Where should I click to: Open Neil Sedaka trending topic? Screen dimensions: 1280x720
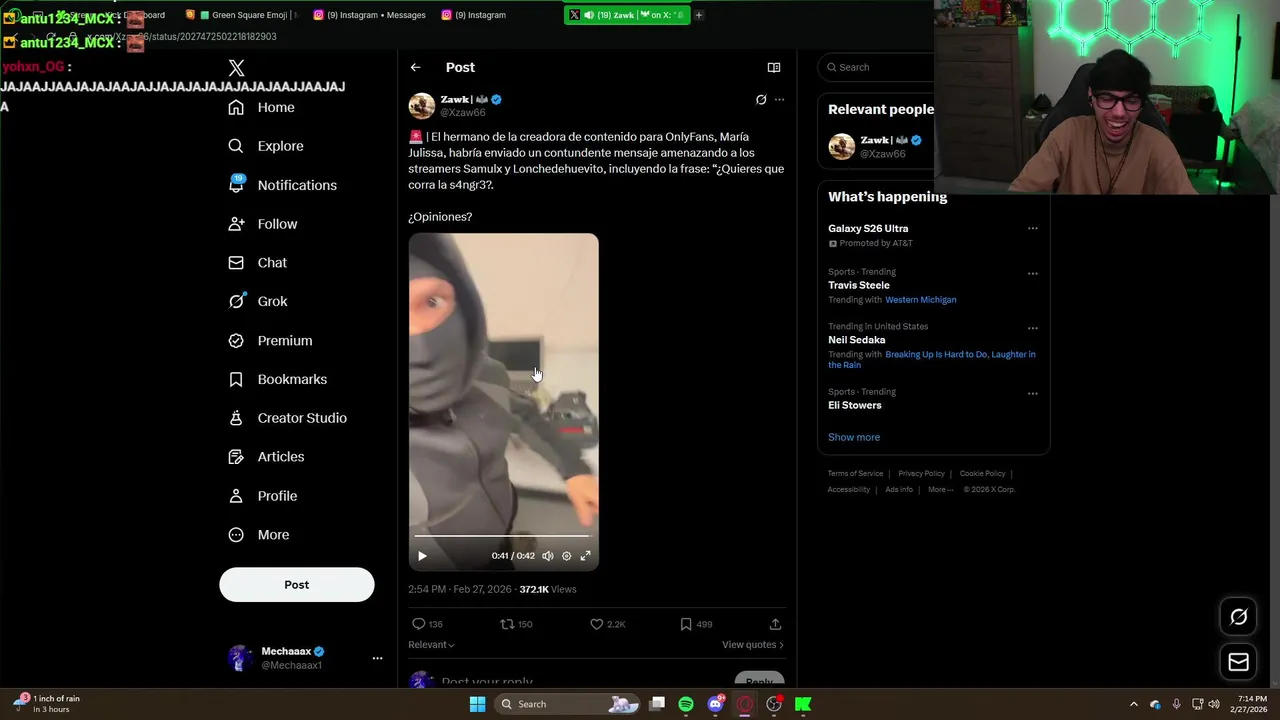(856, 340)
